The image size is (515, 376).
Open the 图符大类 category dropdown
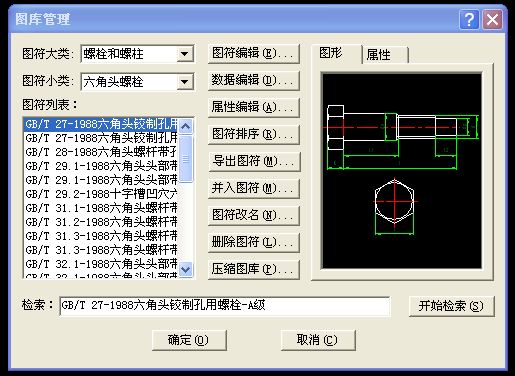(185, 54)
